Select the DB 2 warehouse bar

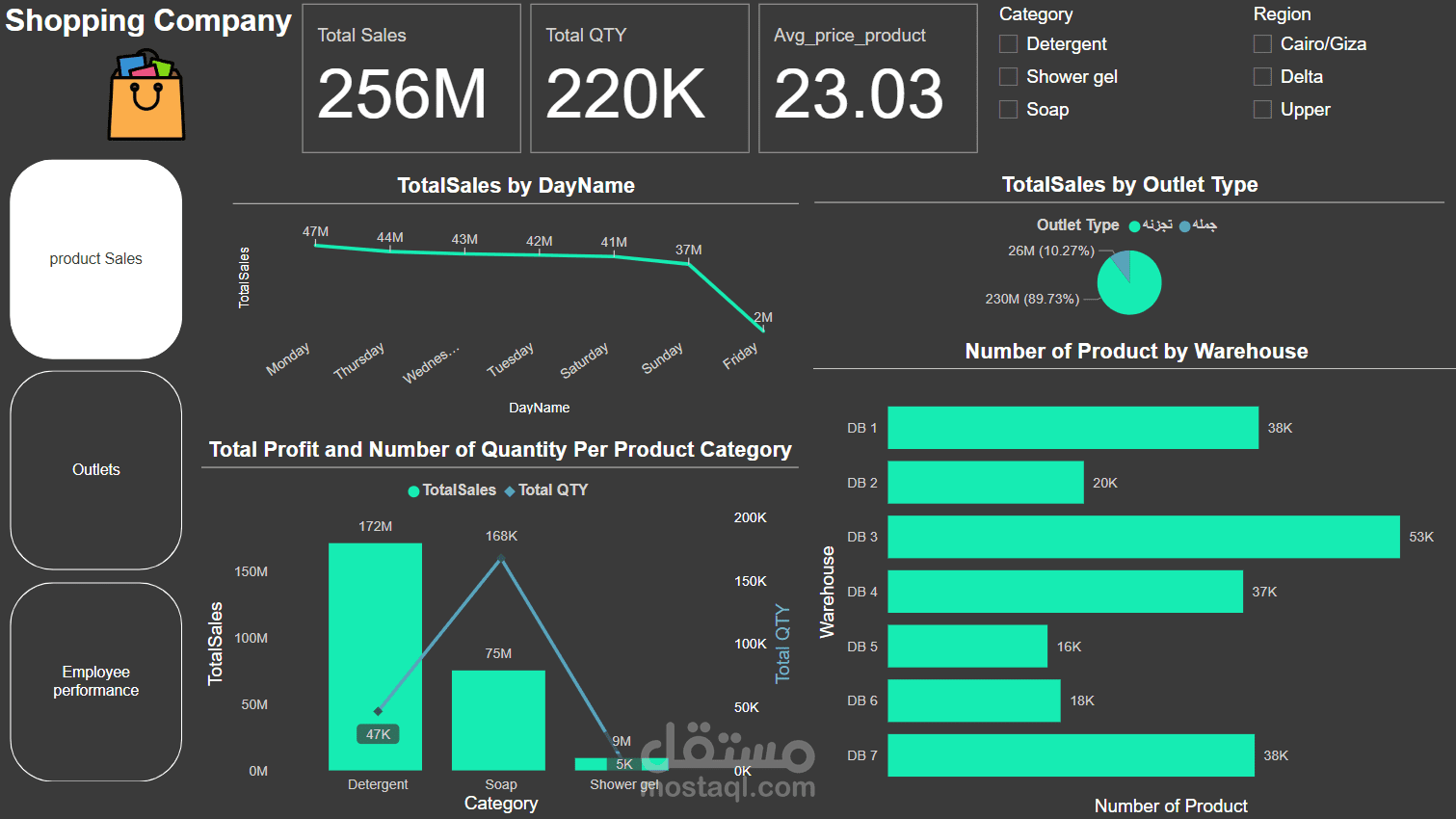pyautogui.click(x=986, y=483)
